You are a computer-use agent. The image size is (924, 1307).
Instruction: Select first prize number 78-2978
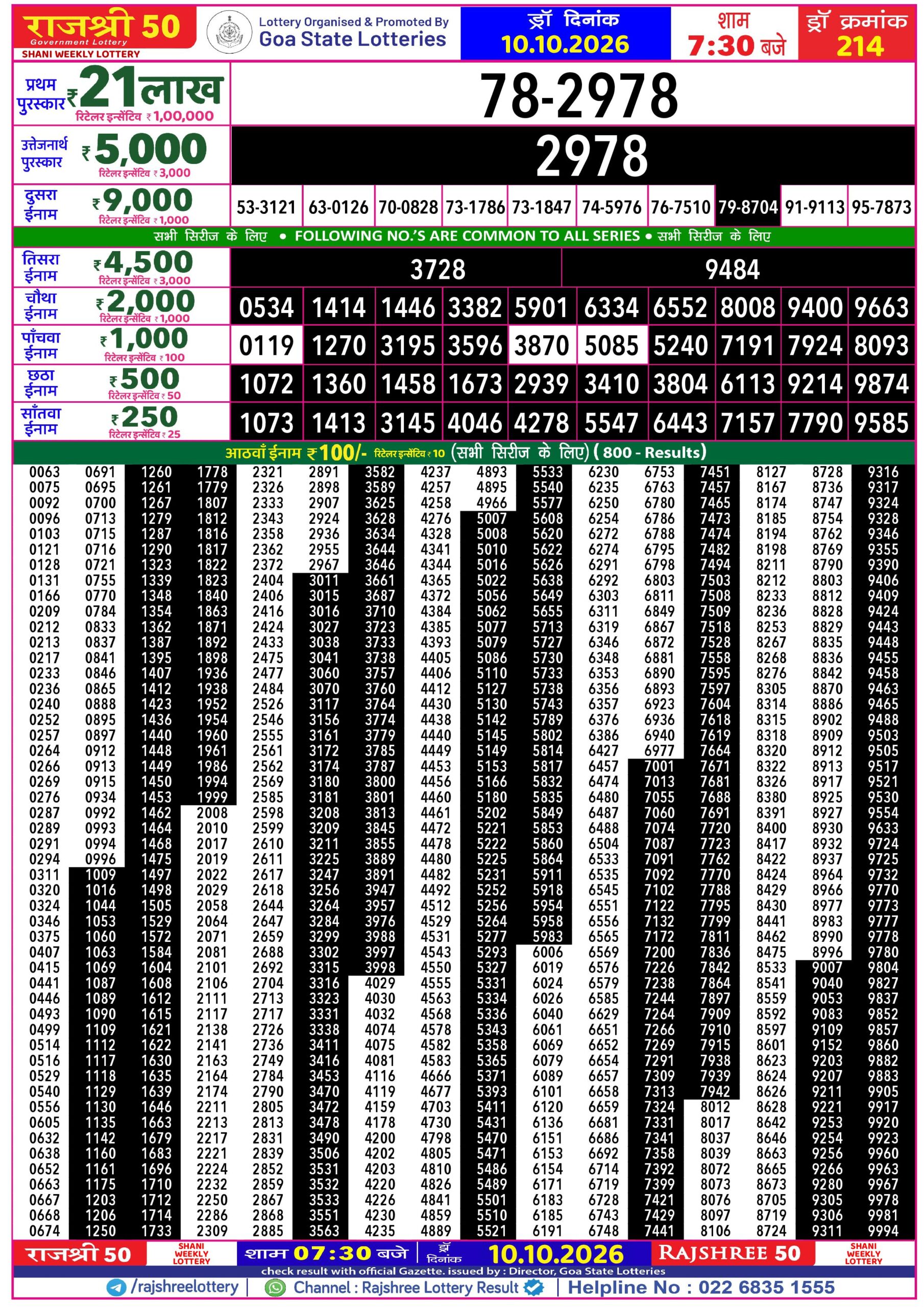[x=579, y=95]
